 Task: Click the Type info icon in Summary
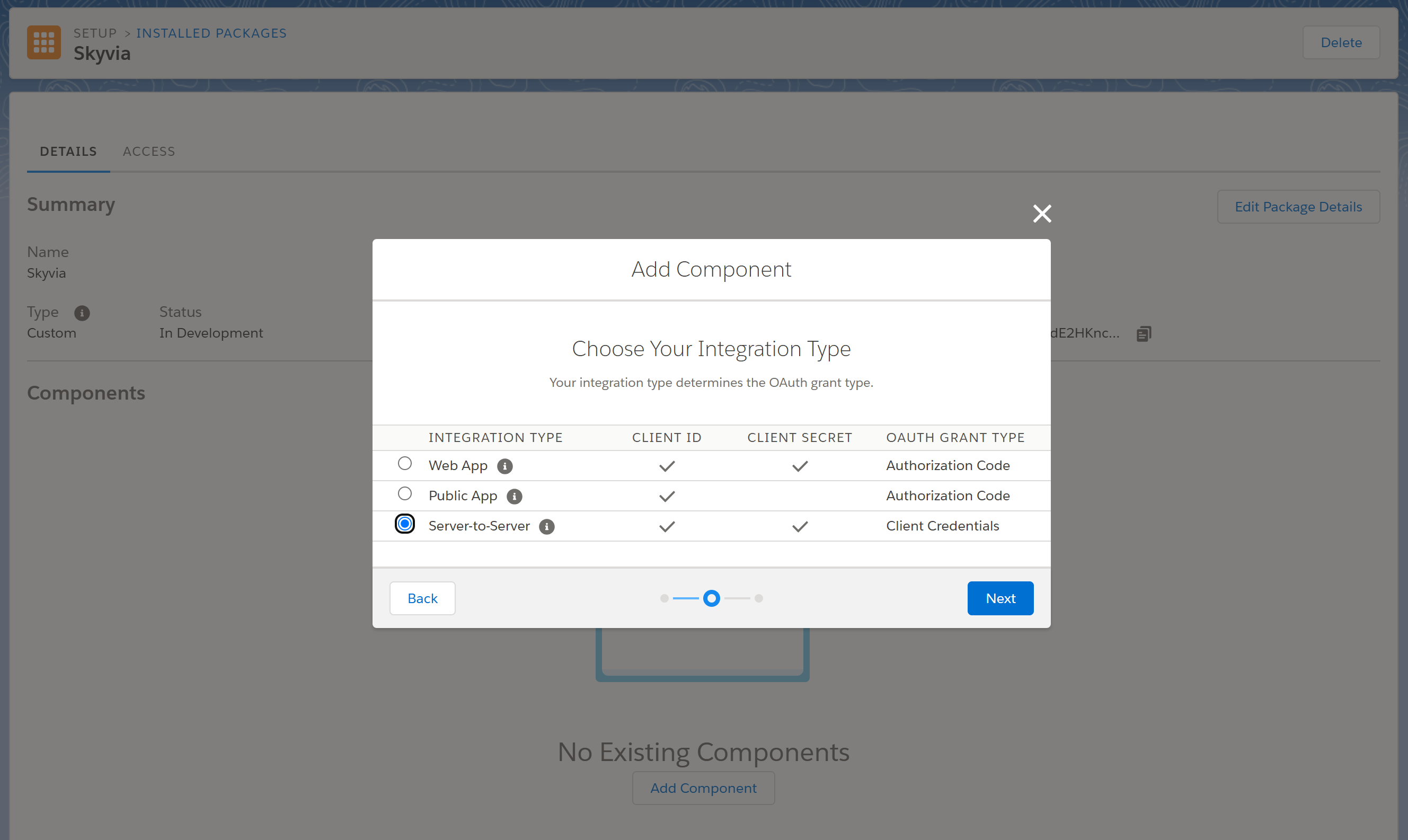click(x=82, y=313)
